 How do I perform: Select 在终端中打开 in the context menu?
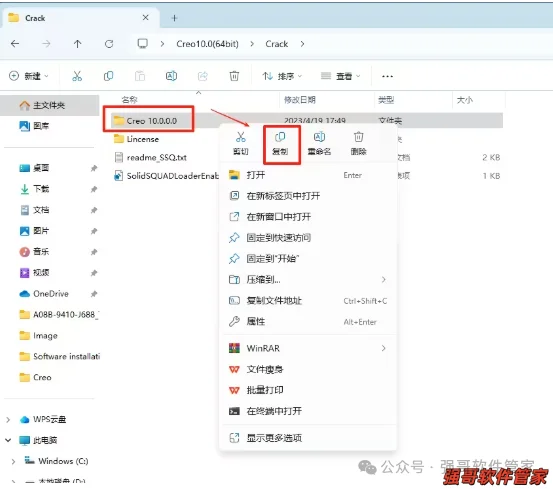click(308, 411)
